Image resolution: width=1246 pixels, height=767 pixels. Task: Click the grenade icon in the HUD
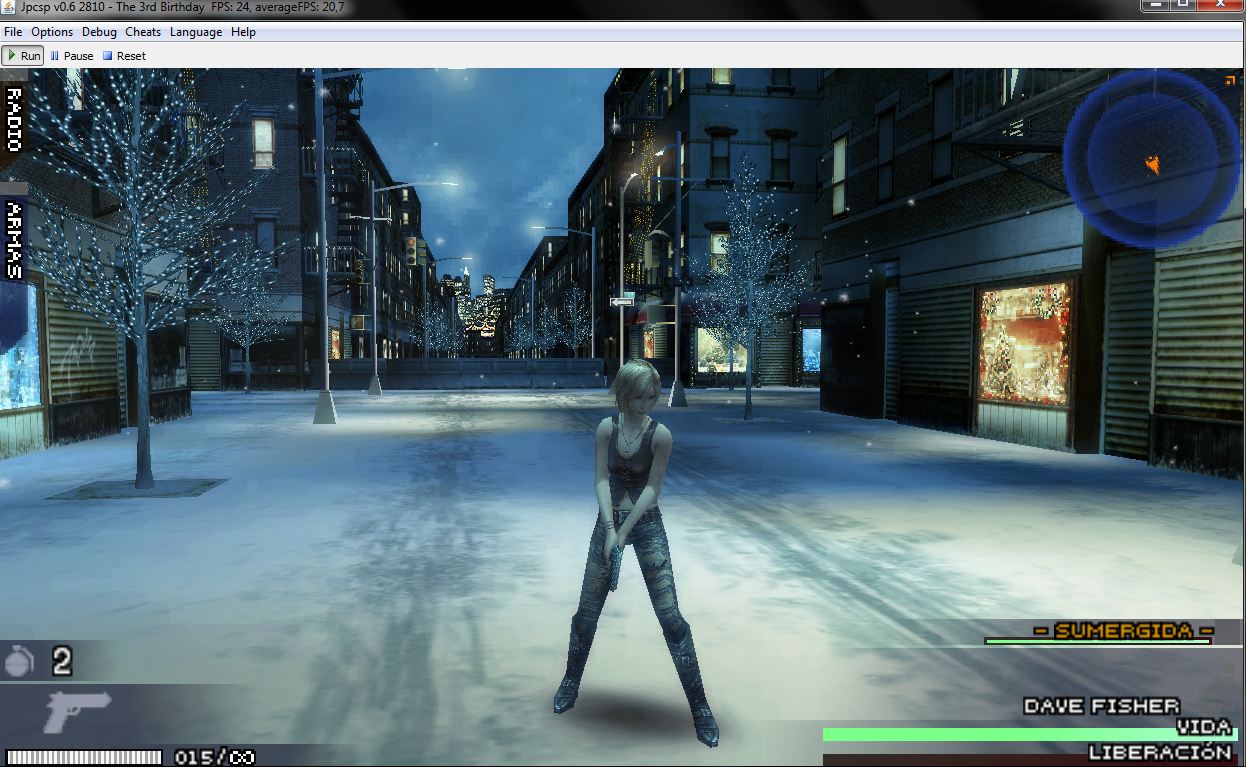tap(20, 661)
